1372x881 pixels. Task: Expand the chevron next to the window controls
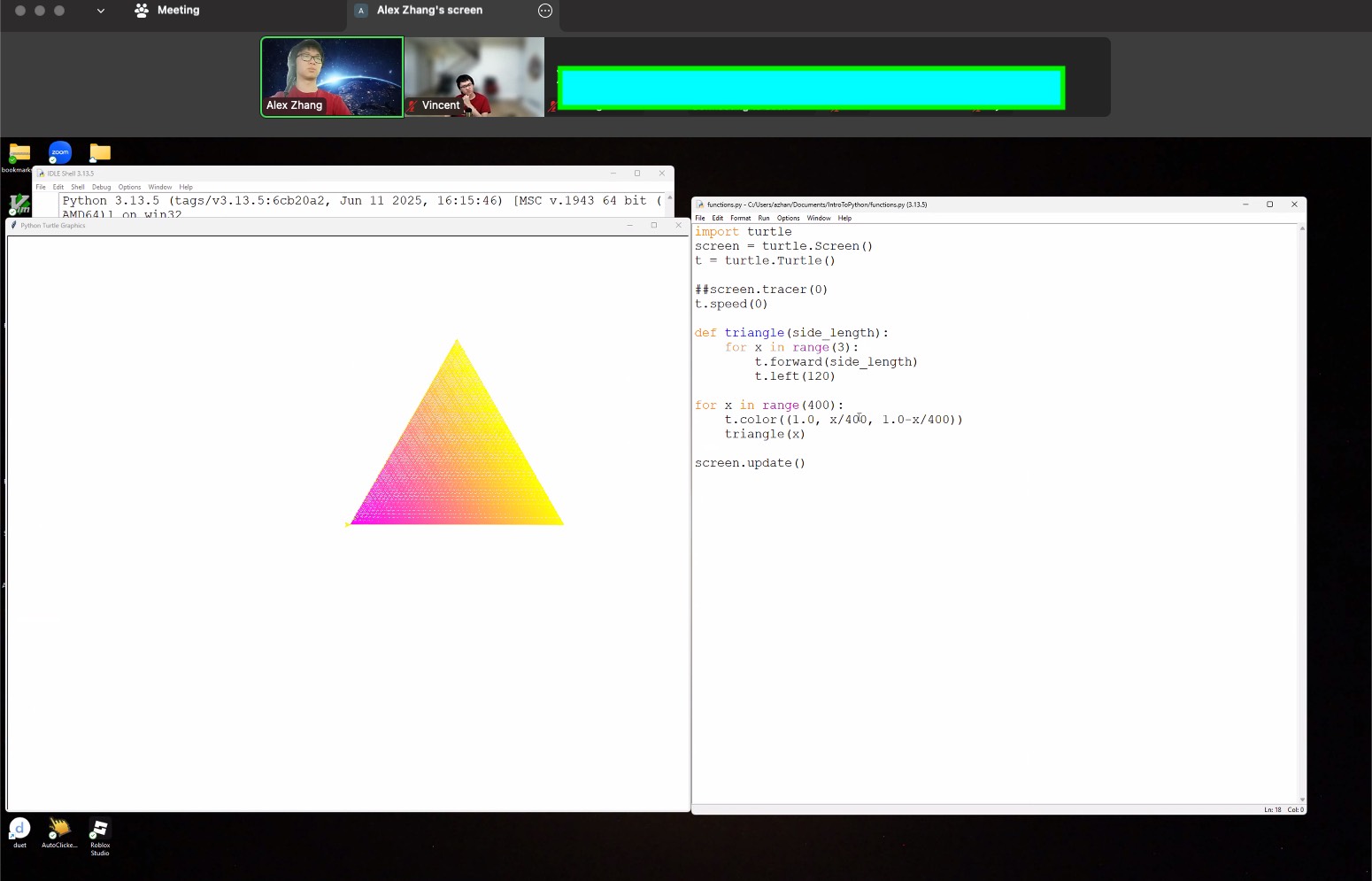(101, 11)
